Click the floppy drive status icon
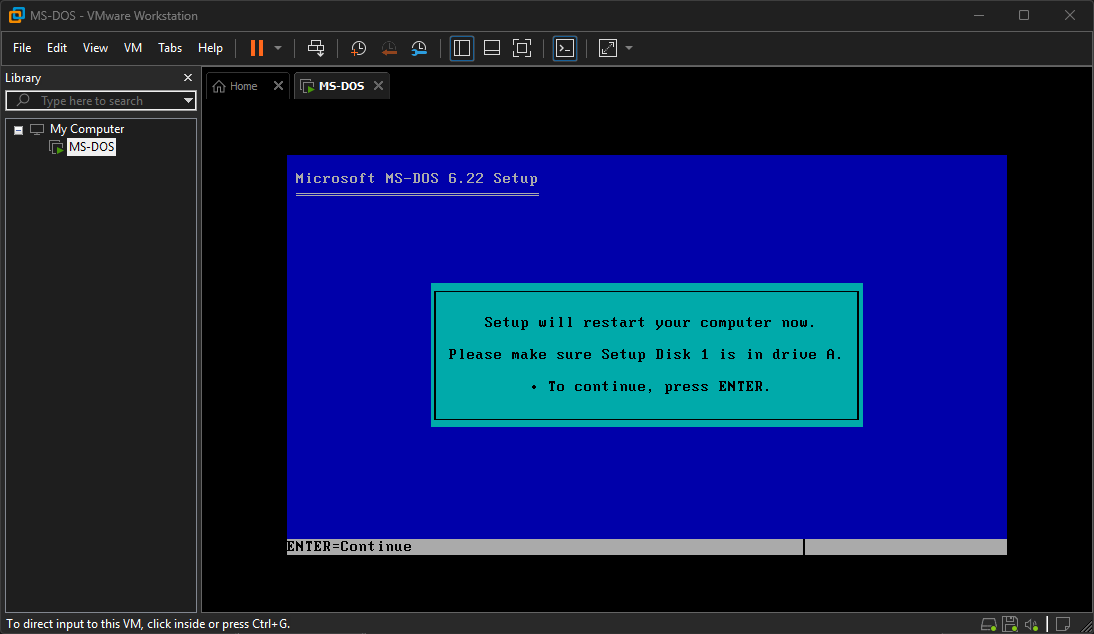 1010,624
